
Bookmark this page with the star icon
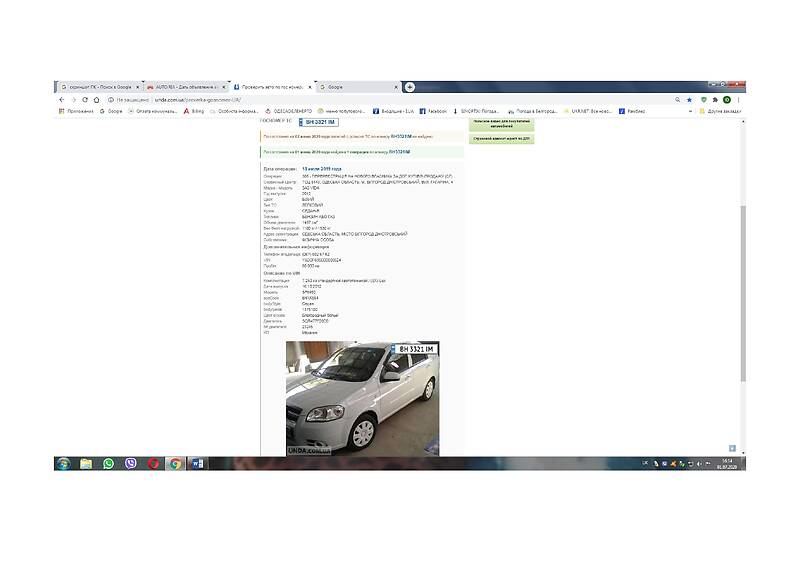(x=689, y=100)
